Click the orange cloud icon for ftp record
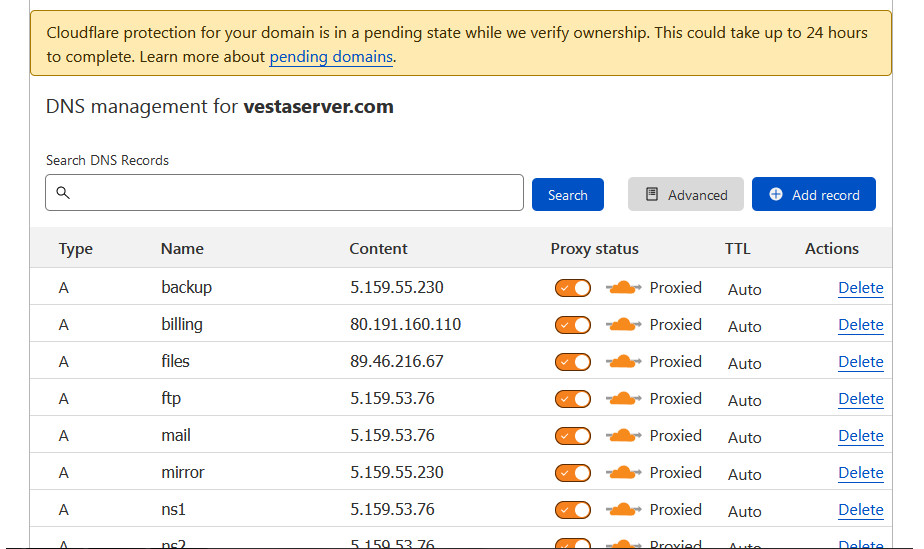Image resolution: width=924 pixels, height=549 pixels. (x=624, y=399)
